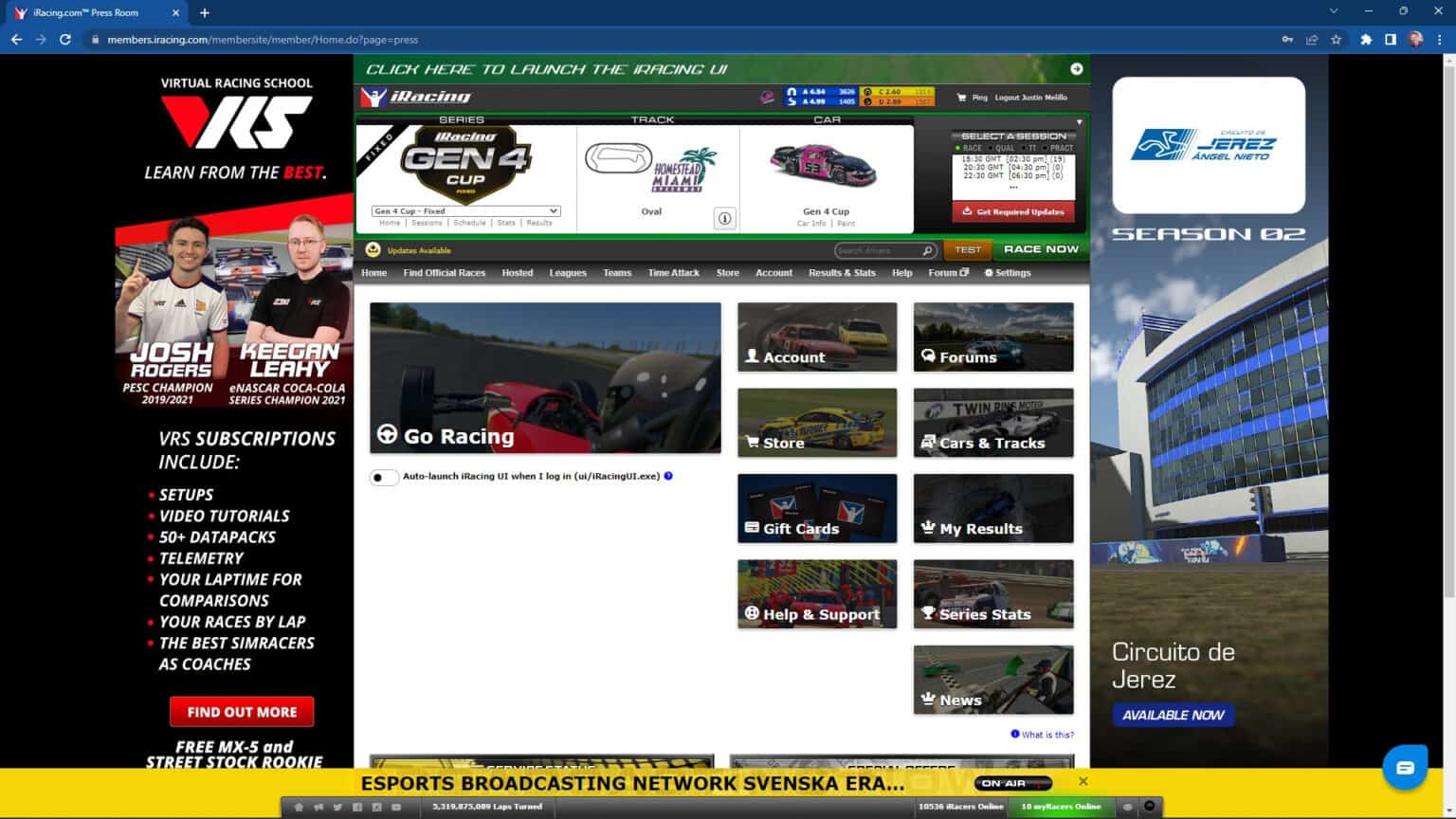
Task: Open iRacing's Twitter from the status bar
Action: pyautogui.click(x=337, y=808)
